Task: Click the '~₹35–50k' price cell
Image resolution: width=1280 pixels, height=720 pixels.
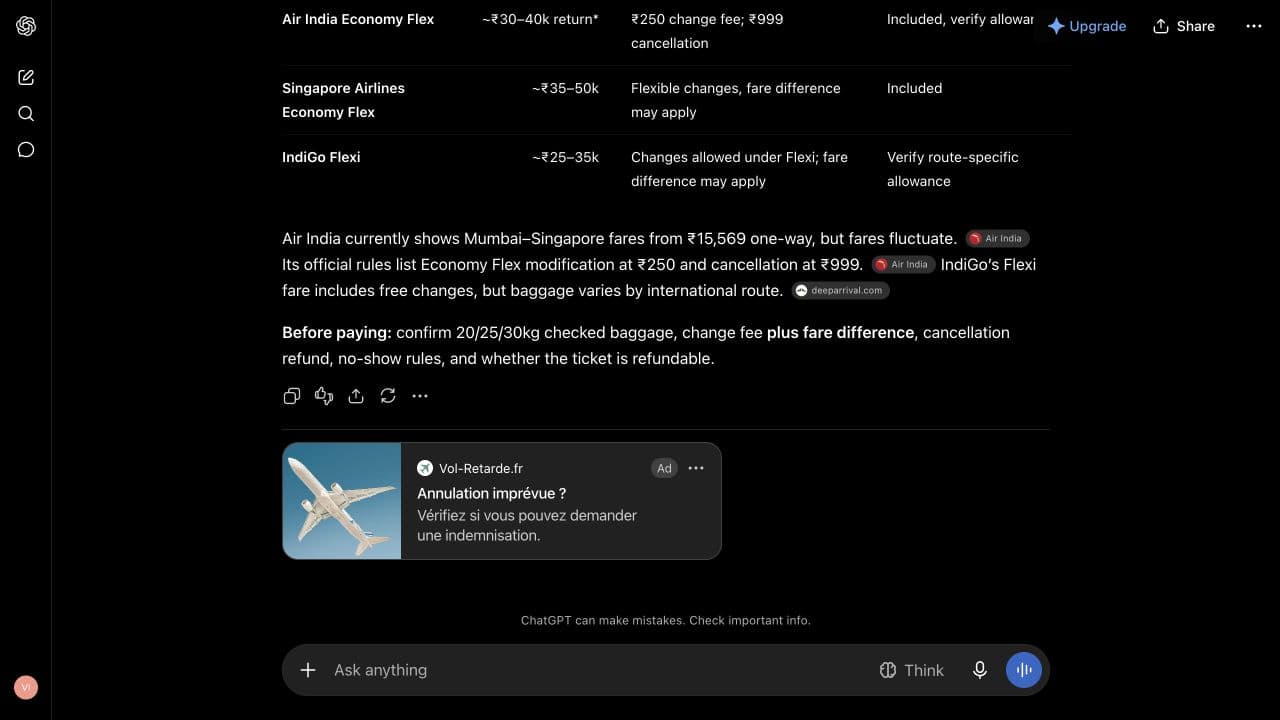Action: [565, 88]
